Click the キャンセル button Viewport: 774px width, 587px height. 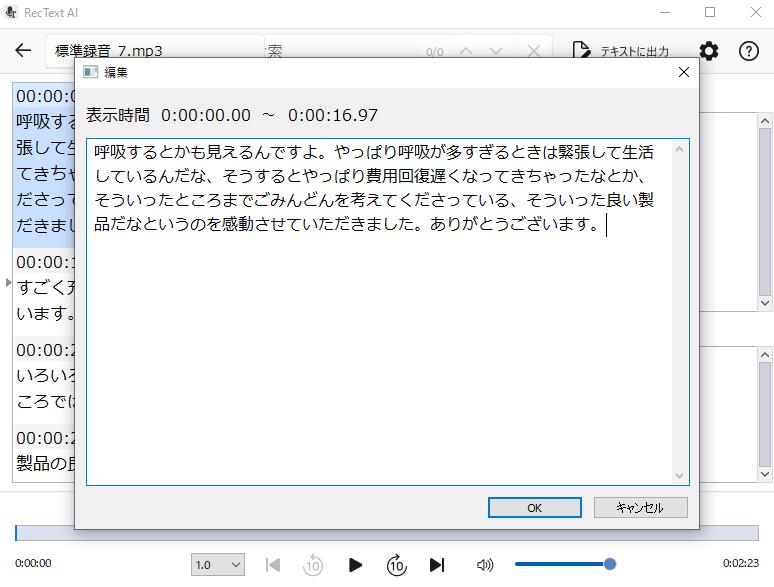[641, 508]
